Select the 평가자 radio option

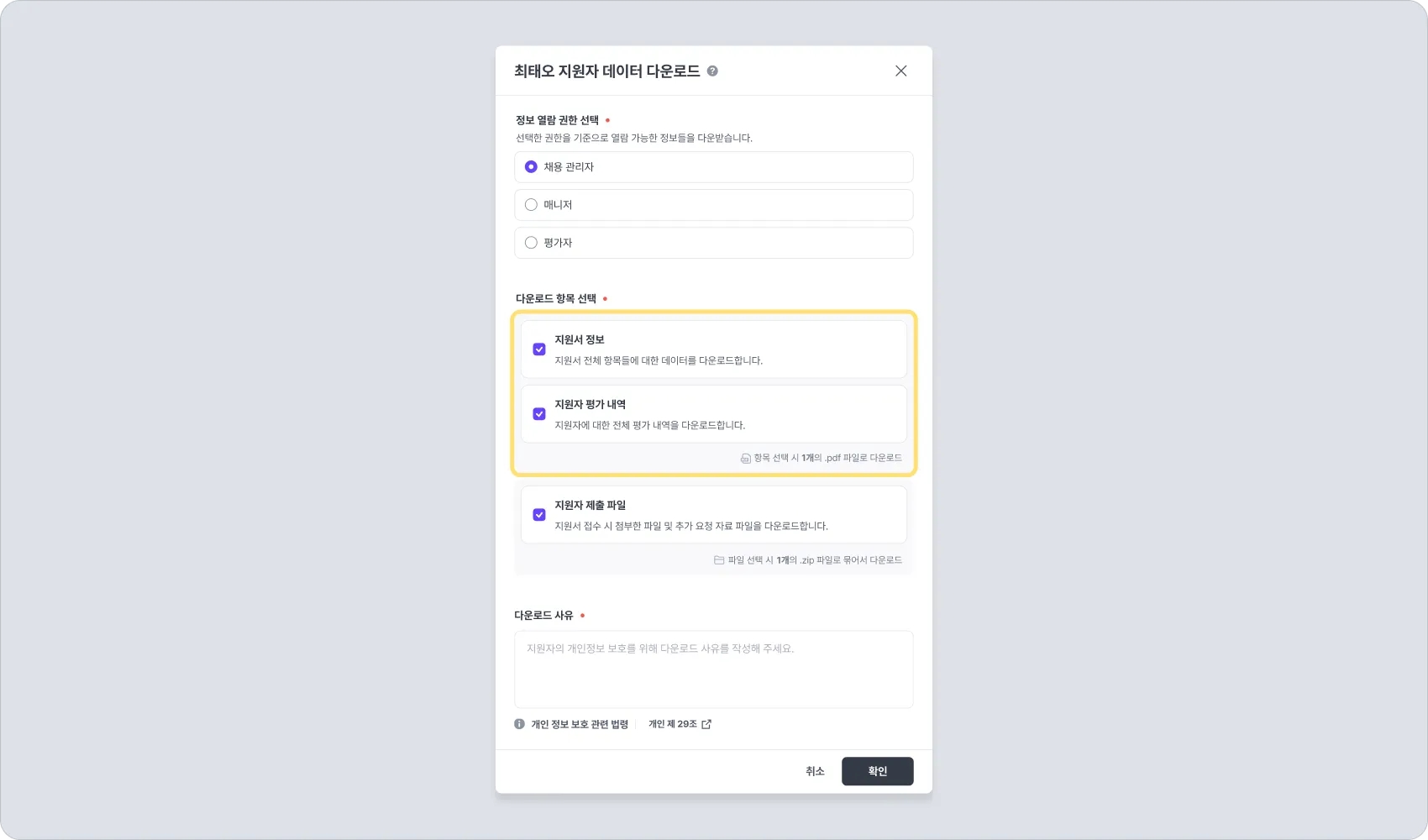click(531, 243)
